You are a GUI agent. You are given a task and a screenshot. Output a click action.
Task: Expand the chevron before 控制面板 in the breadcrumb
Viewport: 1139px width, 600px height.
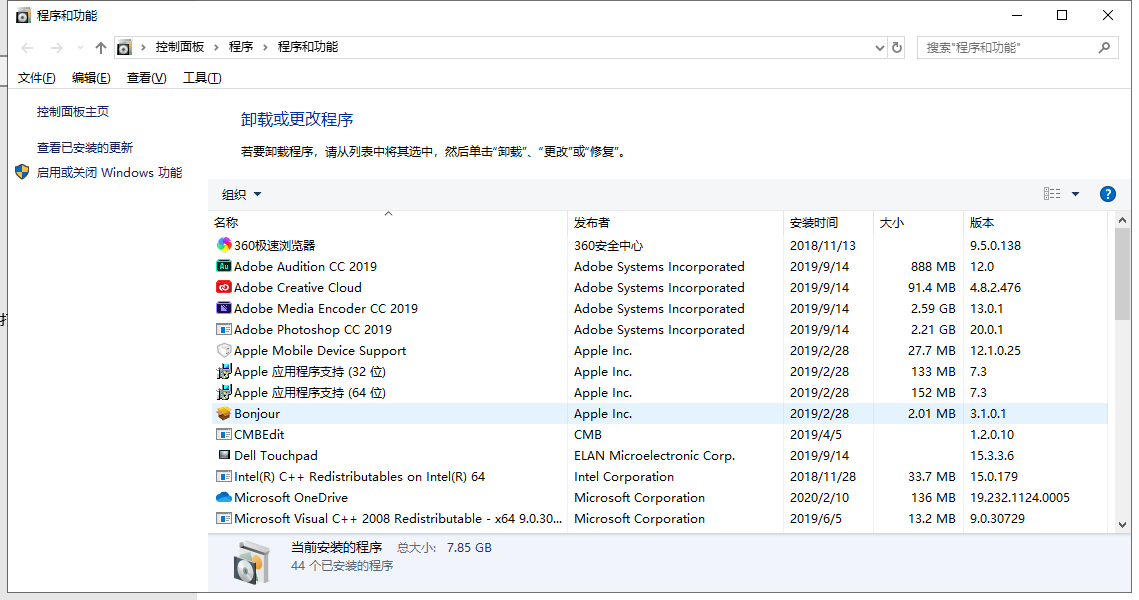pos(143,47)
